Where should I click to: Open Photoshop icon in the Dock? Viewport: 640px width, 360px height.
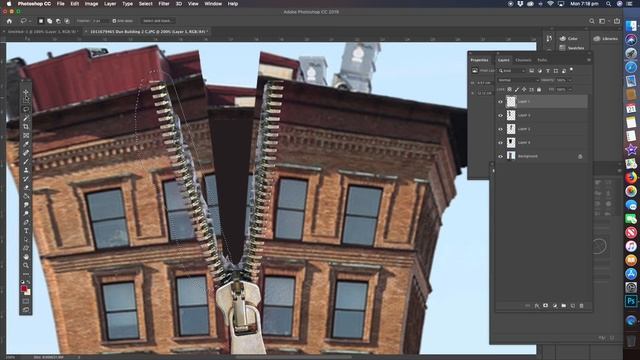click(631, 301)
